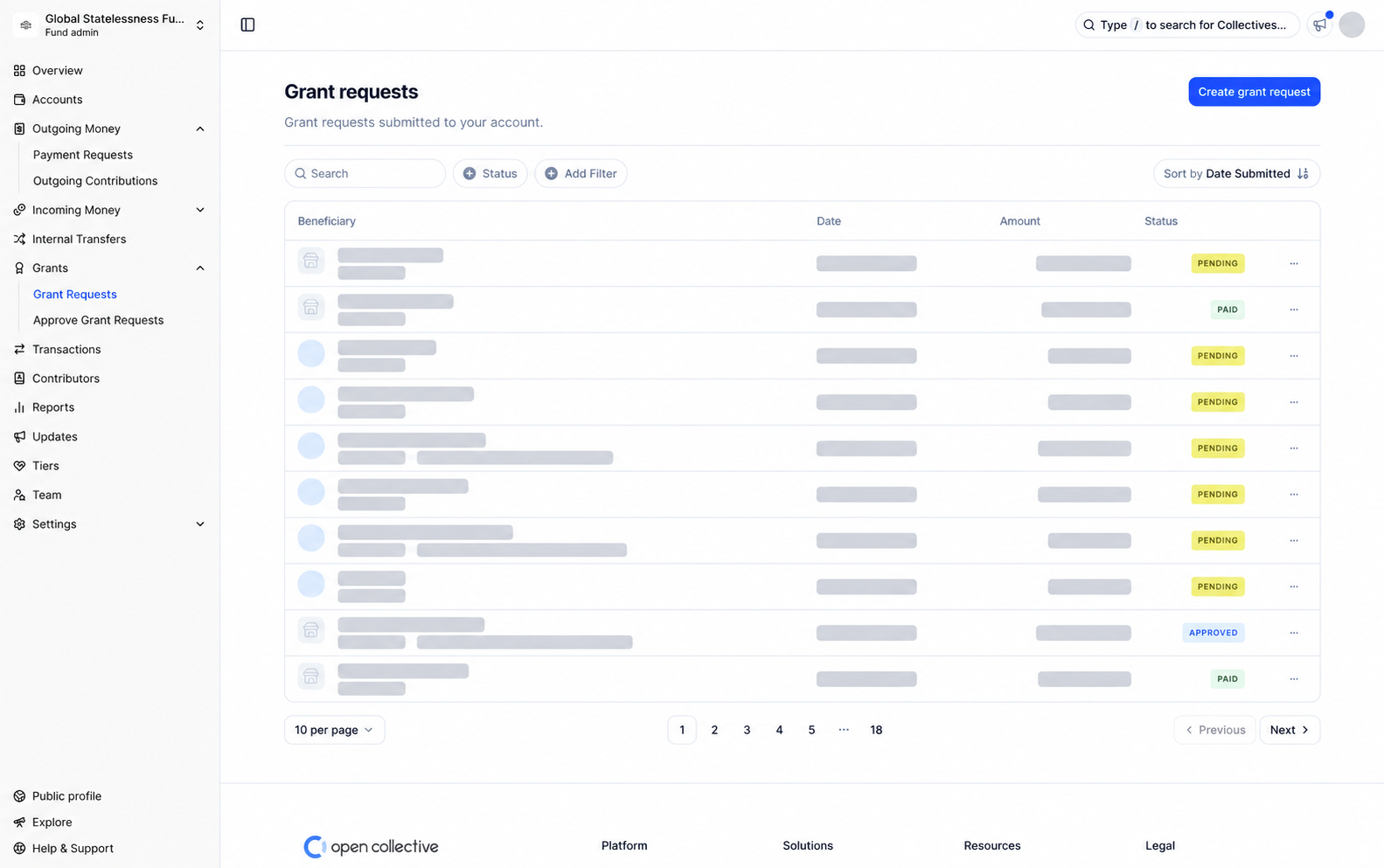Click the Contributors icon in sidebar
Viewport: 1384px width, 868px height.
(19, 378)
